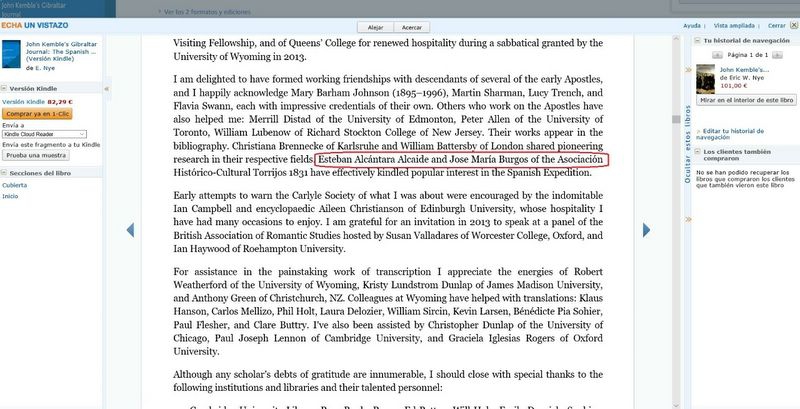Collapse Los clientes también compraron panel
Image resolution: width=800 pixels, height=409 pixels.
click(x=698, y=152)
